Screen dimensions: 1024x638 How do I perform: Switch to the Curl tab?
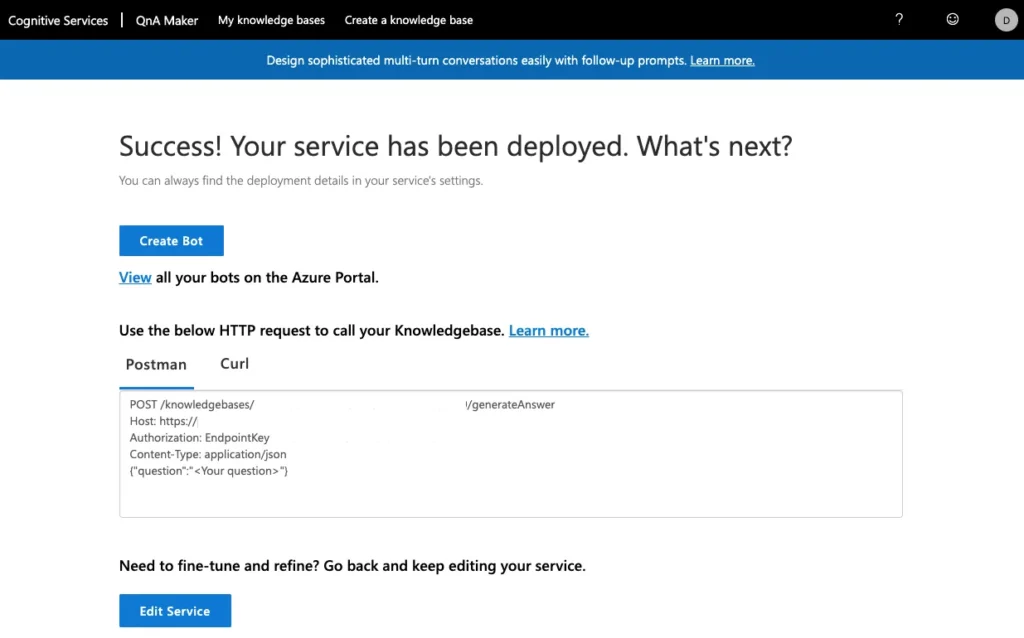click(x=234, y=364)
